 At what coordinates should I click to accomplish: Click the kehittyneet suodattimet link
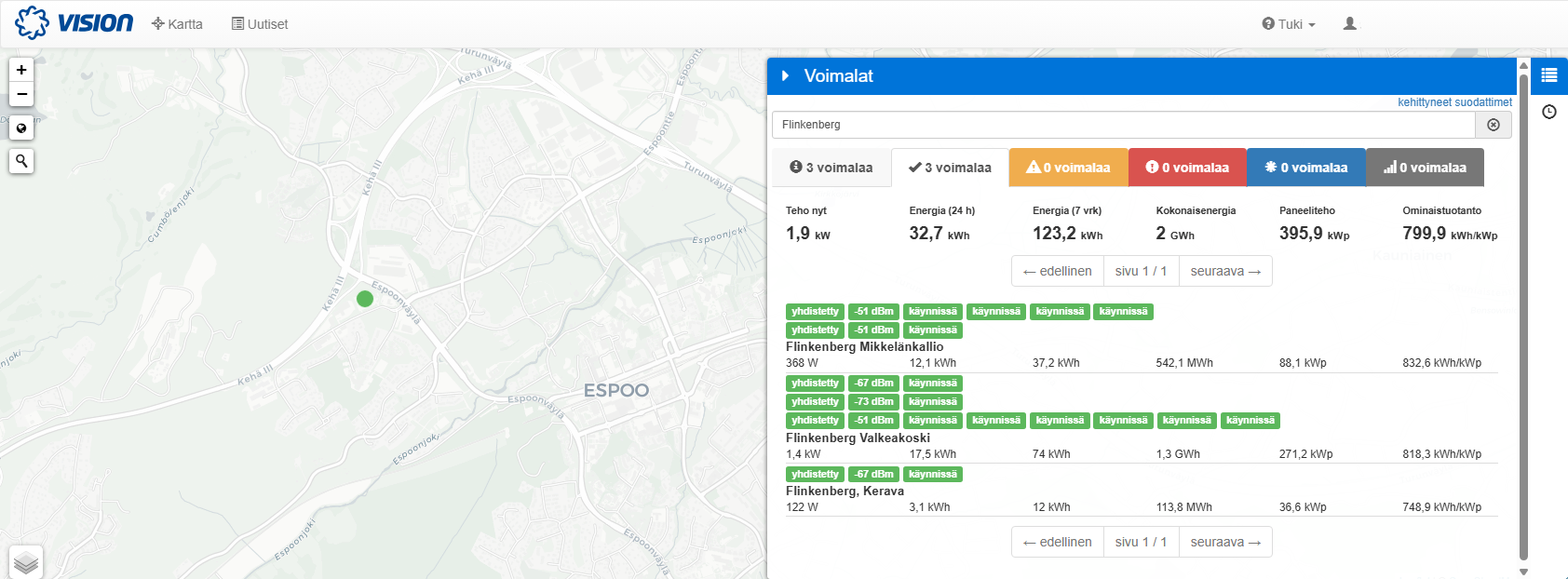tap(1454, 102)
